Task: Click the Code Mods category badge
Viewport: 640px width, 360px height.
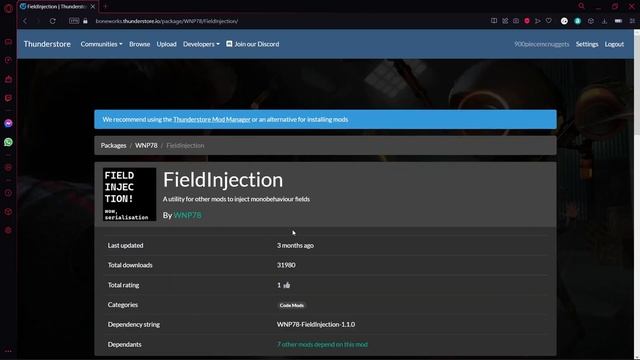Action: pyautogui.click(x=291, y=305)
